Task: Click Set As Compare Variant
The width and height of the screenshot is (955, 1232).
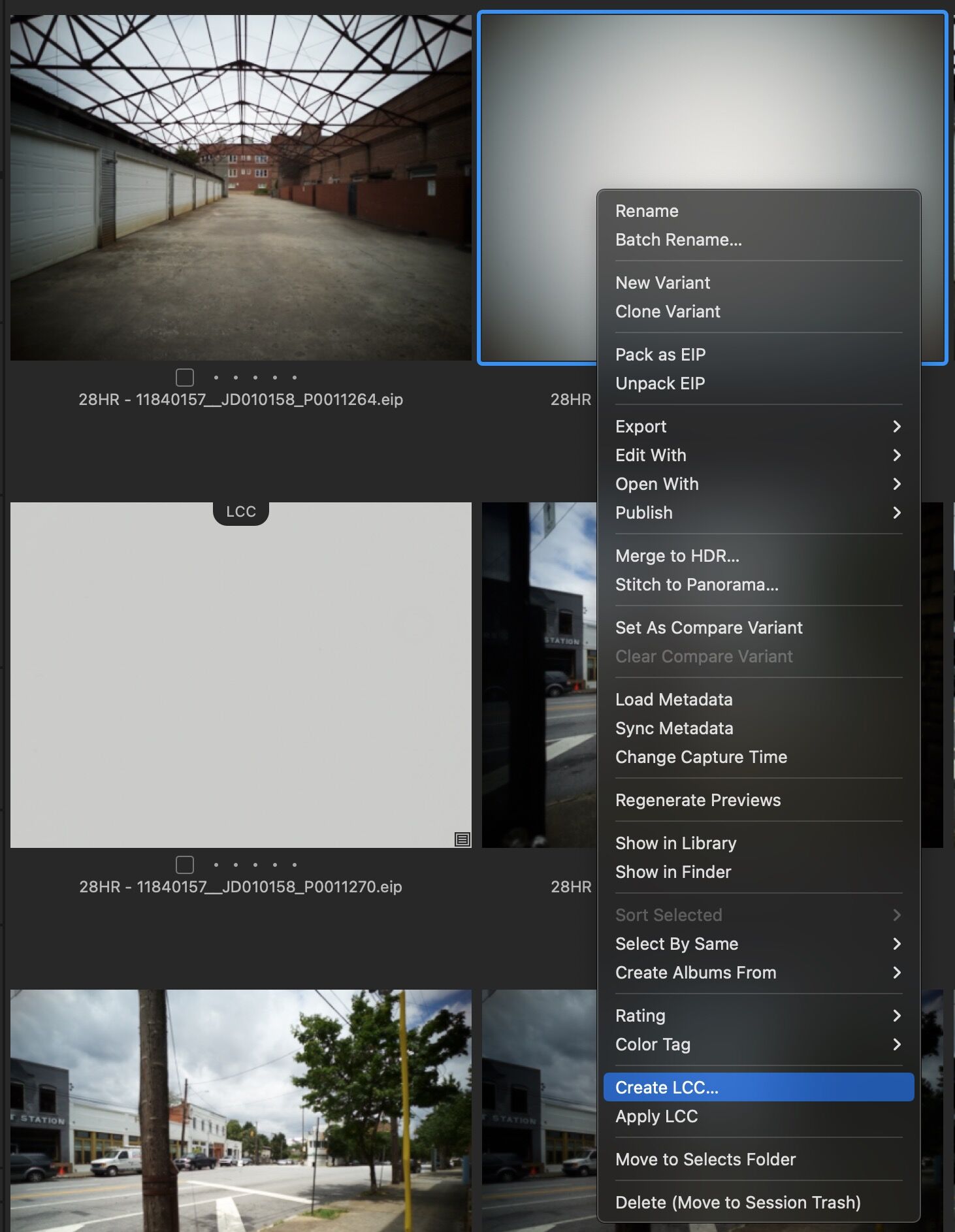Action: (x=758, y=628)
